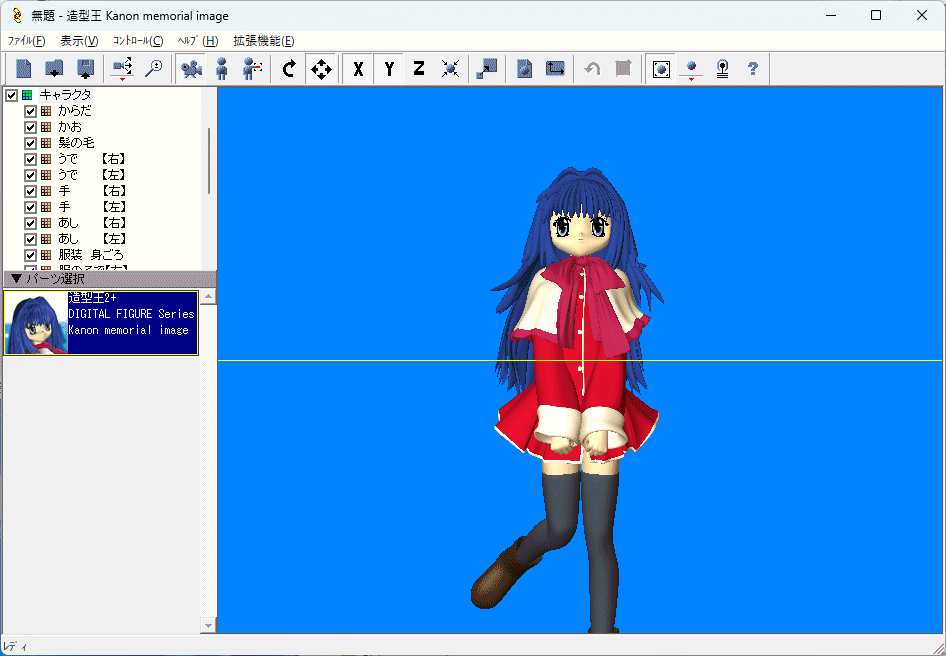Image resolution: width=946 pixels, height=656 pixels.
Task: Open the コントロール(C) menu
Action: tap(138, 41)
